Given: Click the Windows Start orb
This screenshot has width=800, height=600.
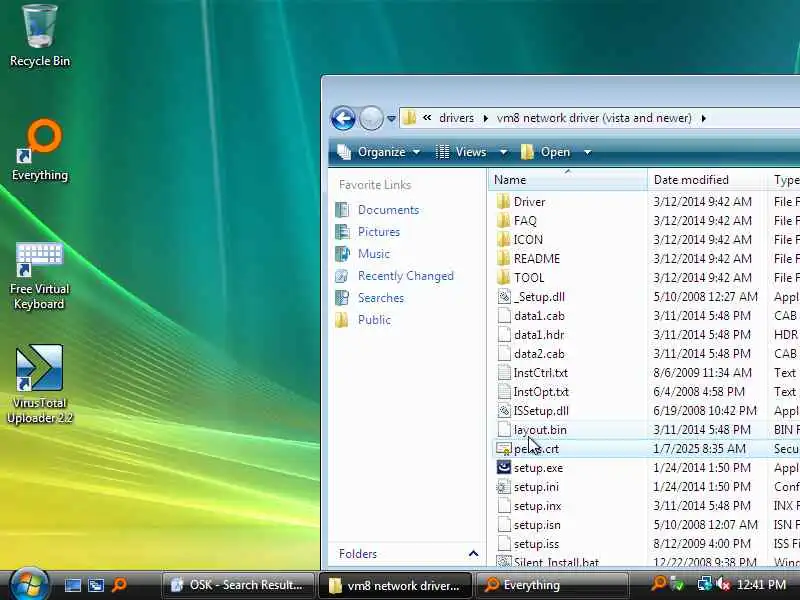Looking at the screenshot, I should 29,585.
